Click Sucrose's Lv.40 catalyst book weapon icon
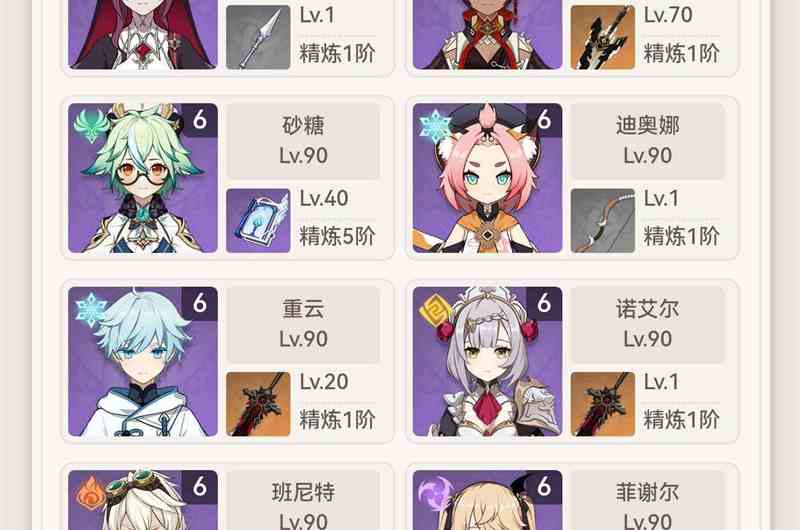The width and height of the screenshot is (800, 530). click(x=258, y=220)
